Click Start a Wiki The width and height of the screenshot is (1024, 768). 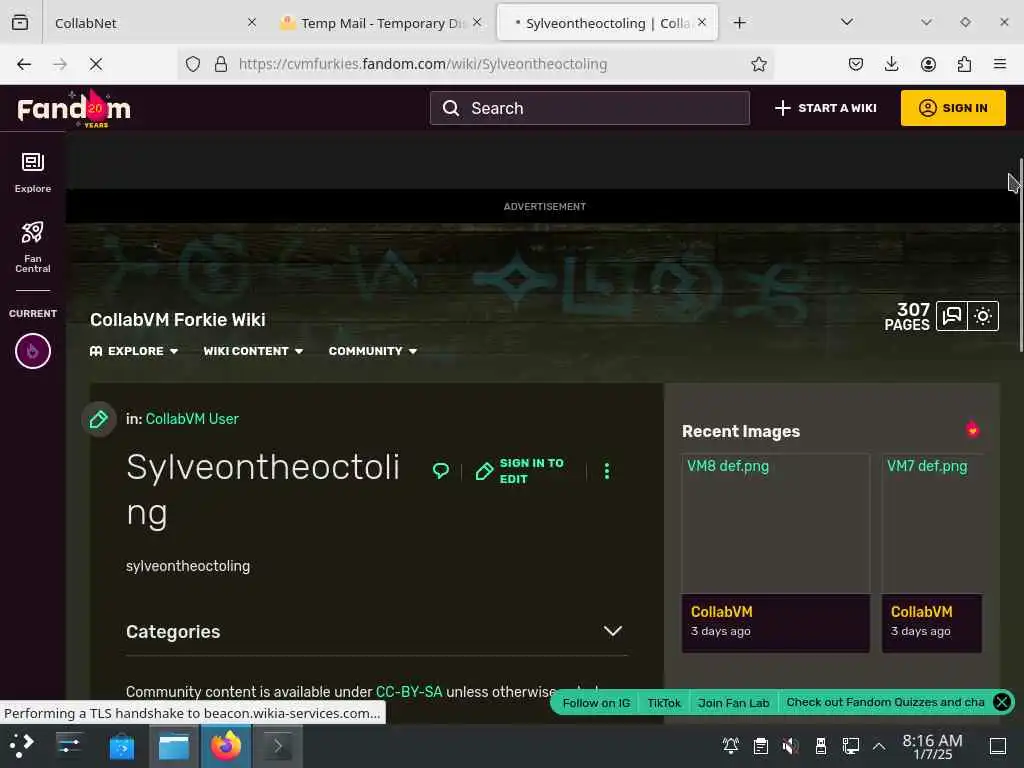[x=825, y=108]
